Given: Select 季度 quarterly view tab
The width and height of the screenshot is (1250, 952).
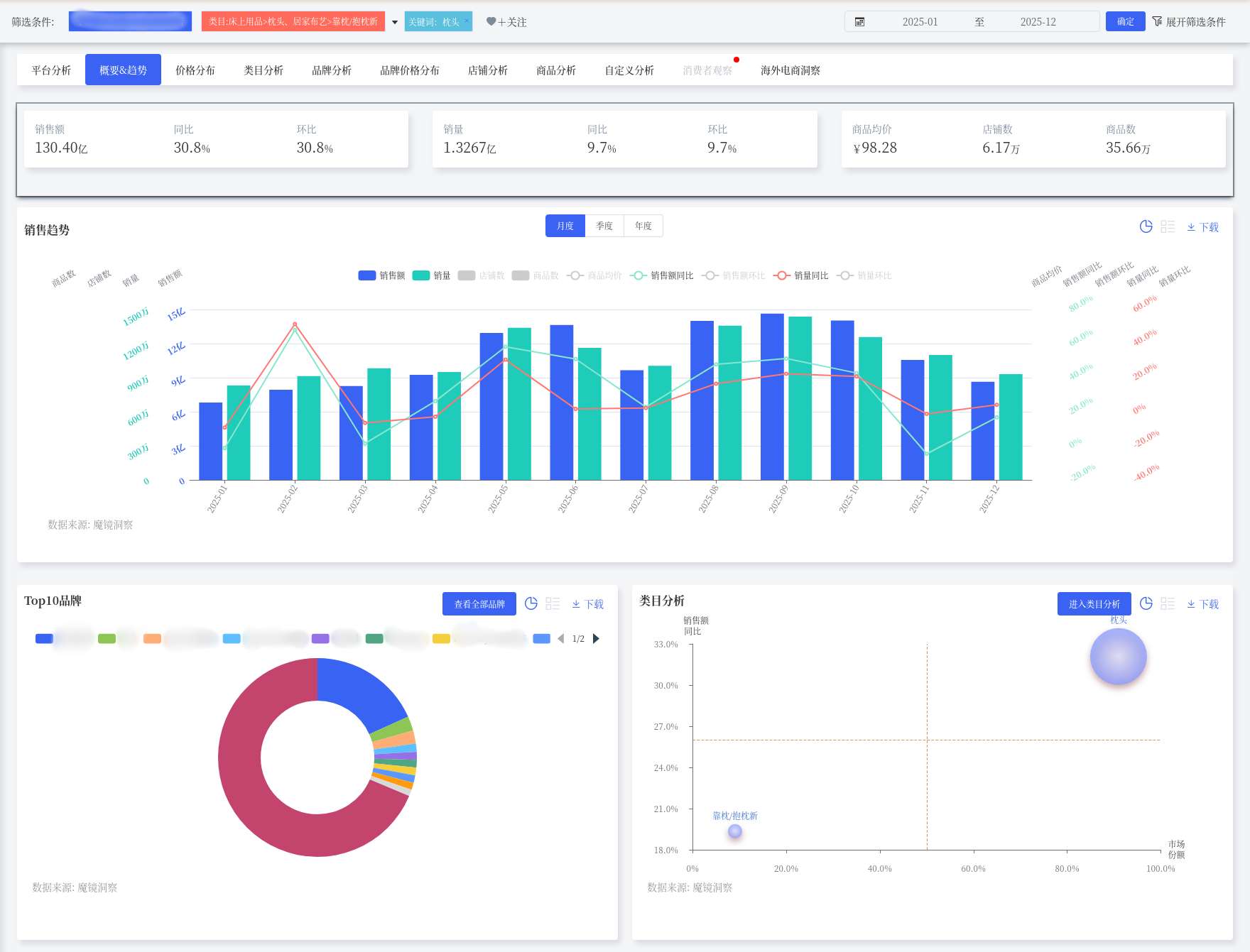Looking at the screenshot, I should [x=604, y=226].
